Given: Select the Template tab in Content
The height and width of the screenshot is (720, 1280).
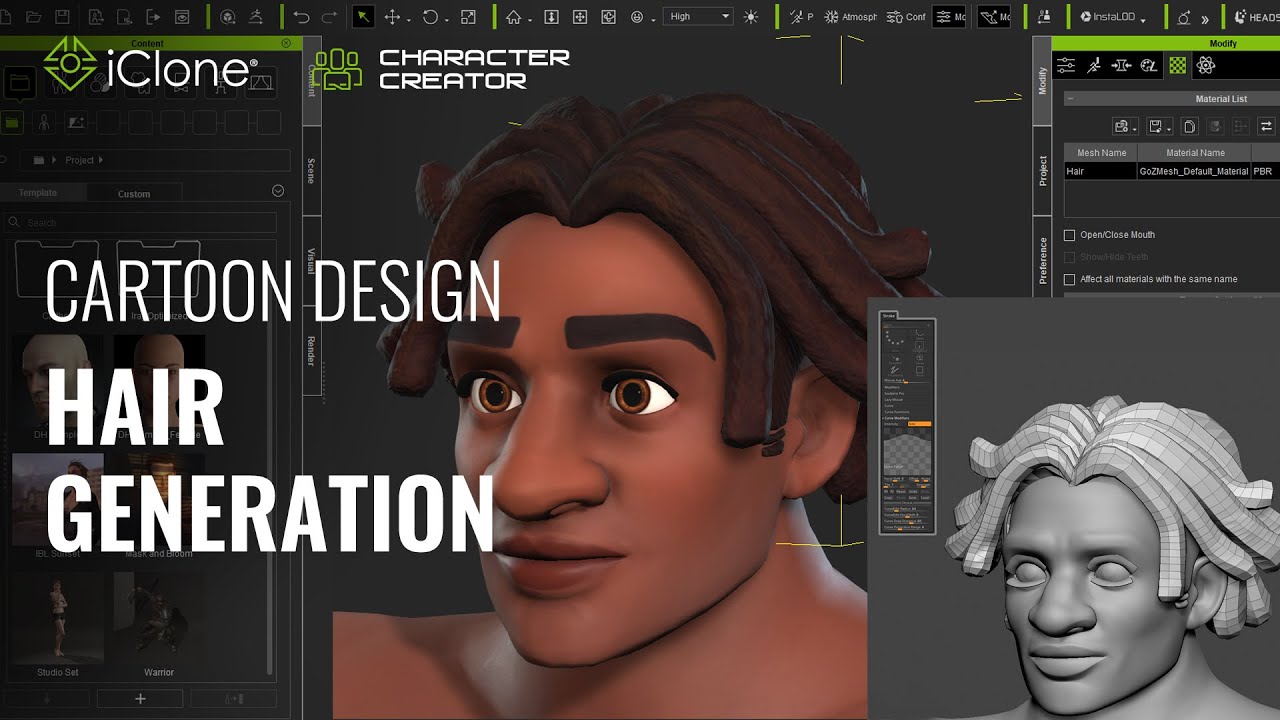Looking at the screenshot, I should pos(38,193).
